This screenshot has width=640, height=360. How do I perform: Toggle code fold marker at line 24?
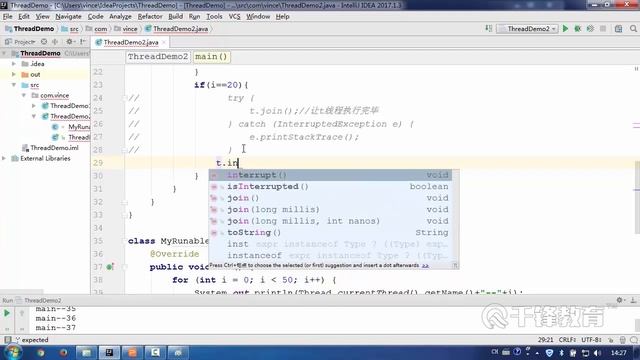(x=125, y=98)
